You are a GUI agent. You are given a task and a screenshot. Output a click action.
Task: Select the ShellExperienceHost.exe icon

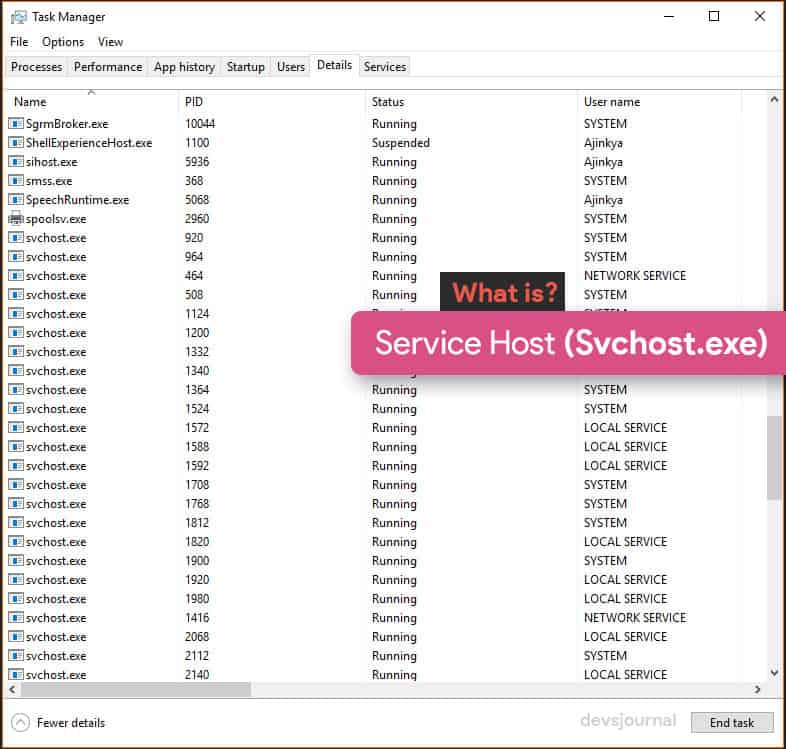coord(16,142)
